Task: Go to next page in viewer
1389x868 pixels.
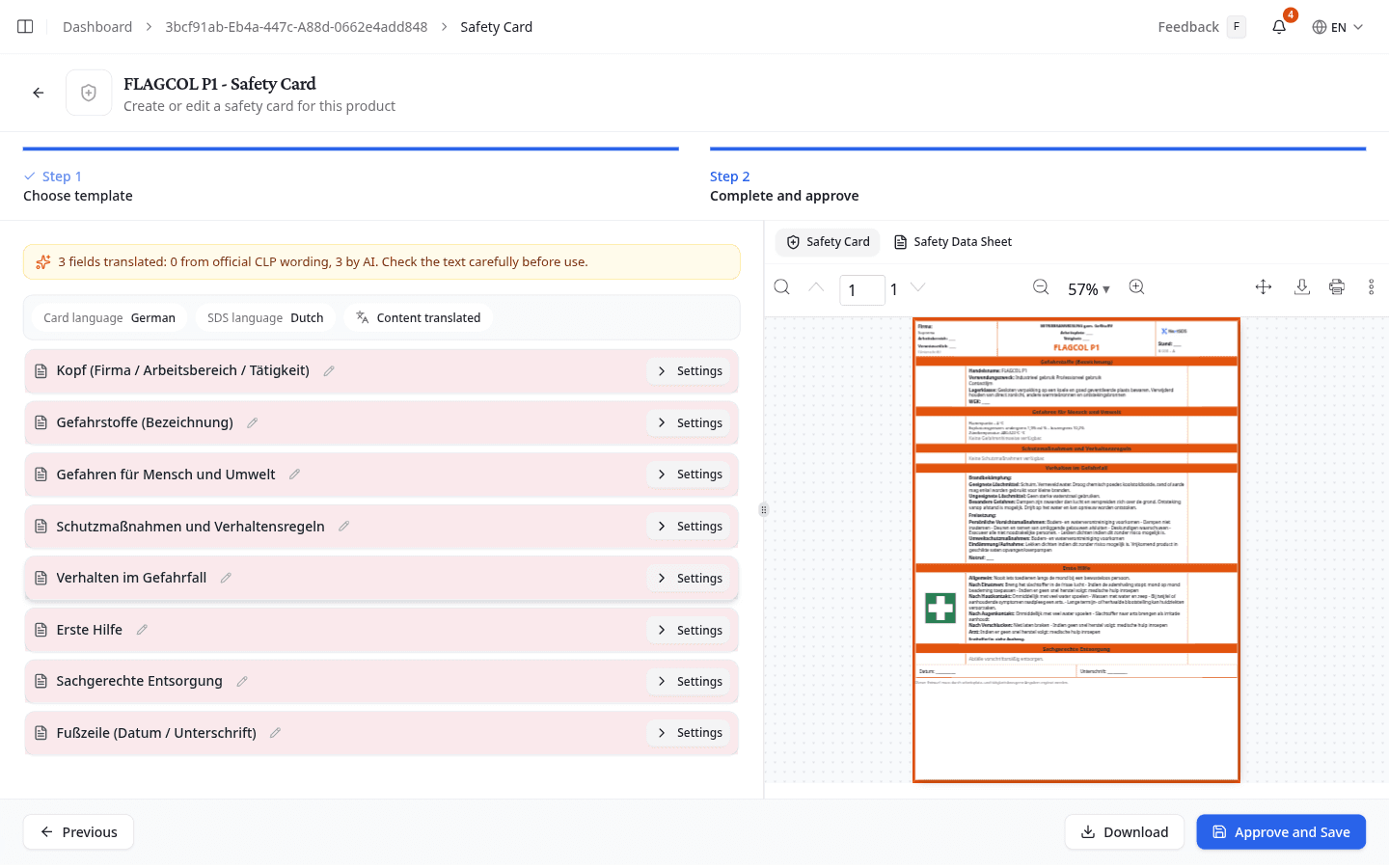Action: tap(918, 287)
